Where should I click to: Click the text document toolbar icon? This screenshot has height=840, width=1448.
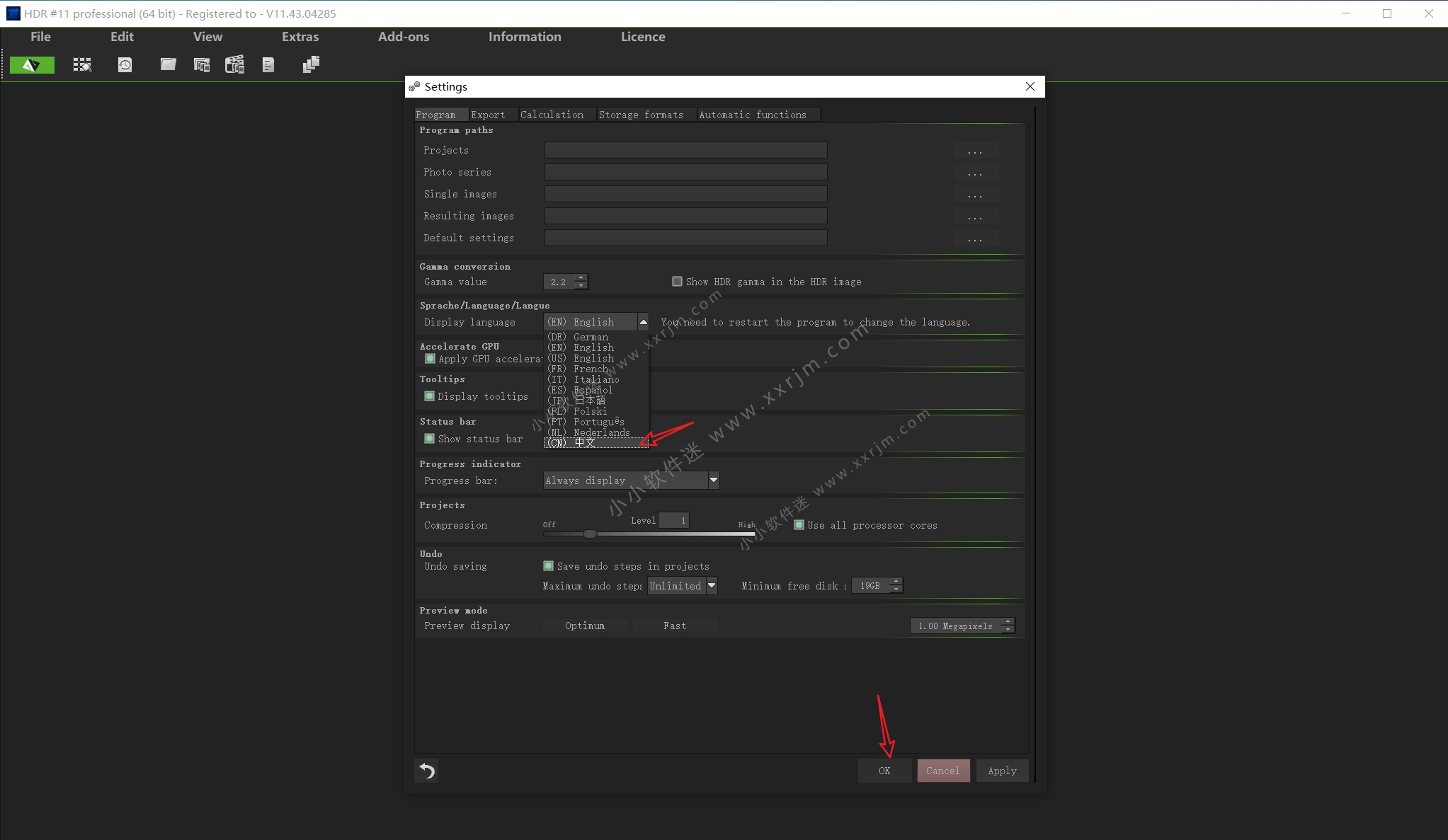tap(268, 65)
